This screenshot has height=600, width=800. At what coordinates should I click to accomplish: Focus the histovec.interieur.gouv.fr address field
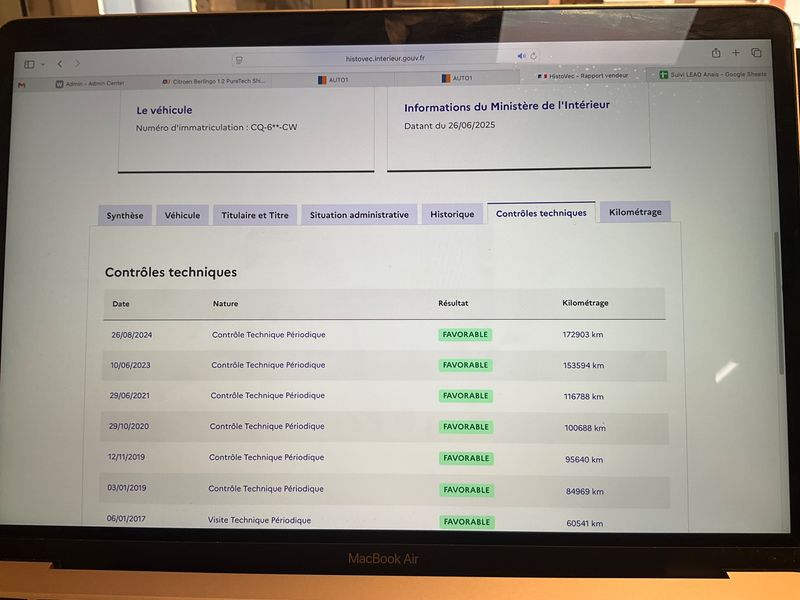(x=385, y=58)
